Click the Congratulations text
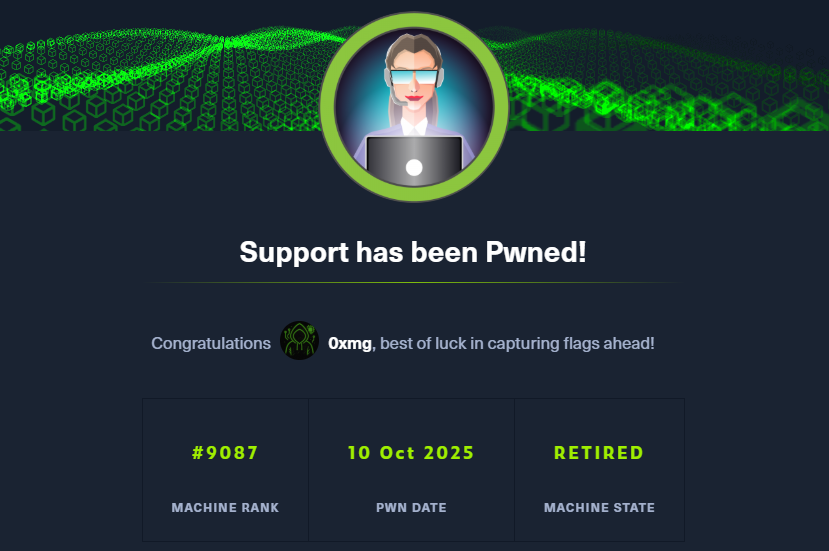 [211, 343]
